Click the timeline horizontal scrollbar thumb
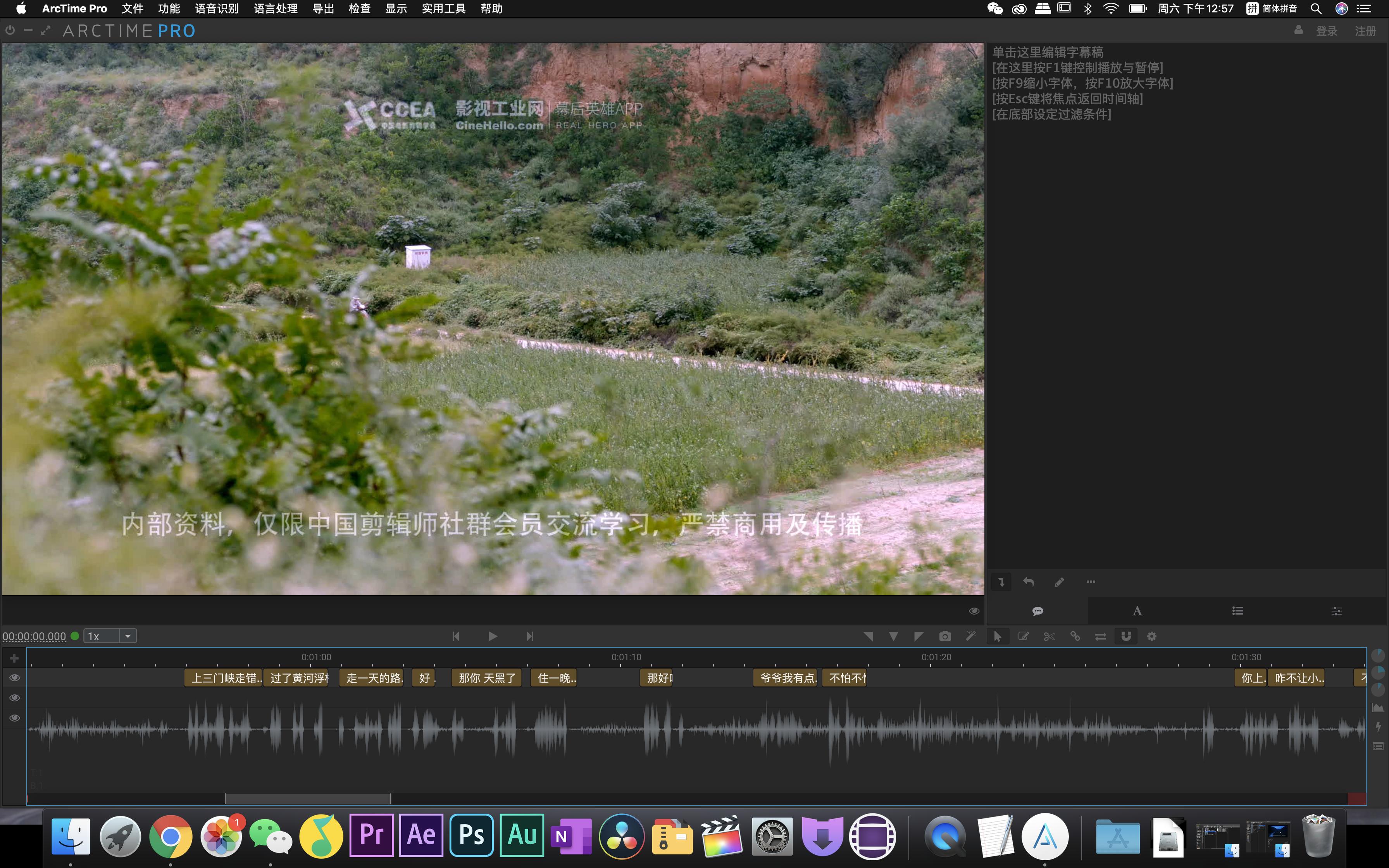1389x868 pixels. click(x=308, y=799)
